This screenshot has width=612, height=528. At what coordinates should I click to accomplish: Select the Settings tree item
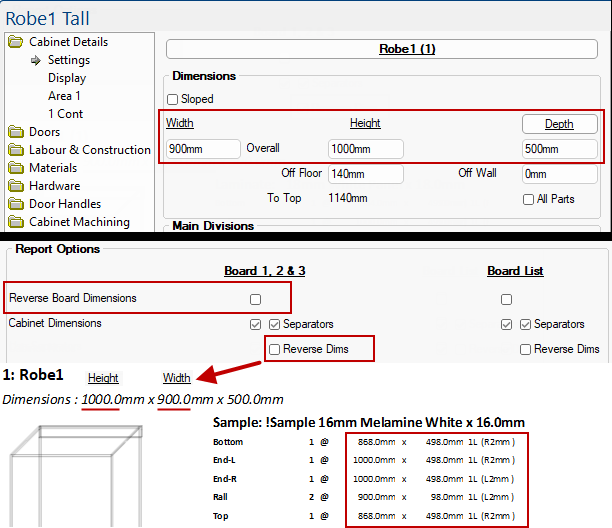click(68, 60)
